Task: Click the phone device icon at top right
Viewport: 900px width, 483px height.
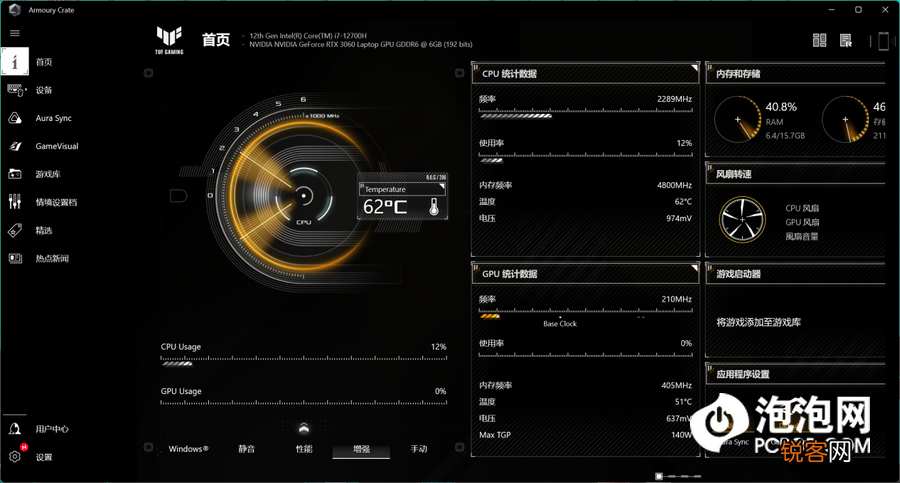Action: (x=883, y=41)
